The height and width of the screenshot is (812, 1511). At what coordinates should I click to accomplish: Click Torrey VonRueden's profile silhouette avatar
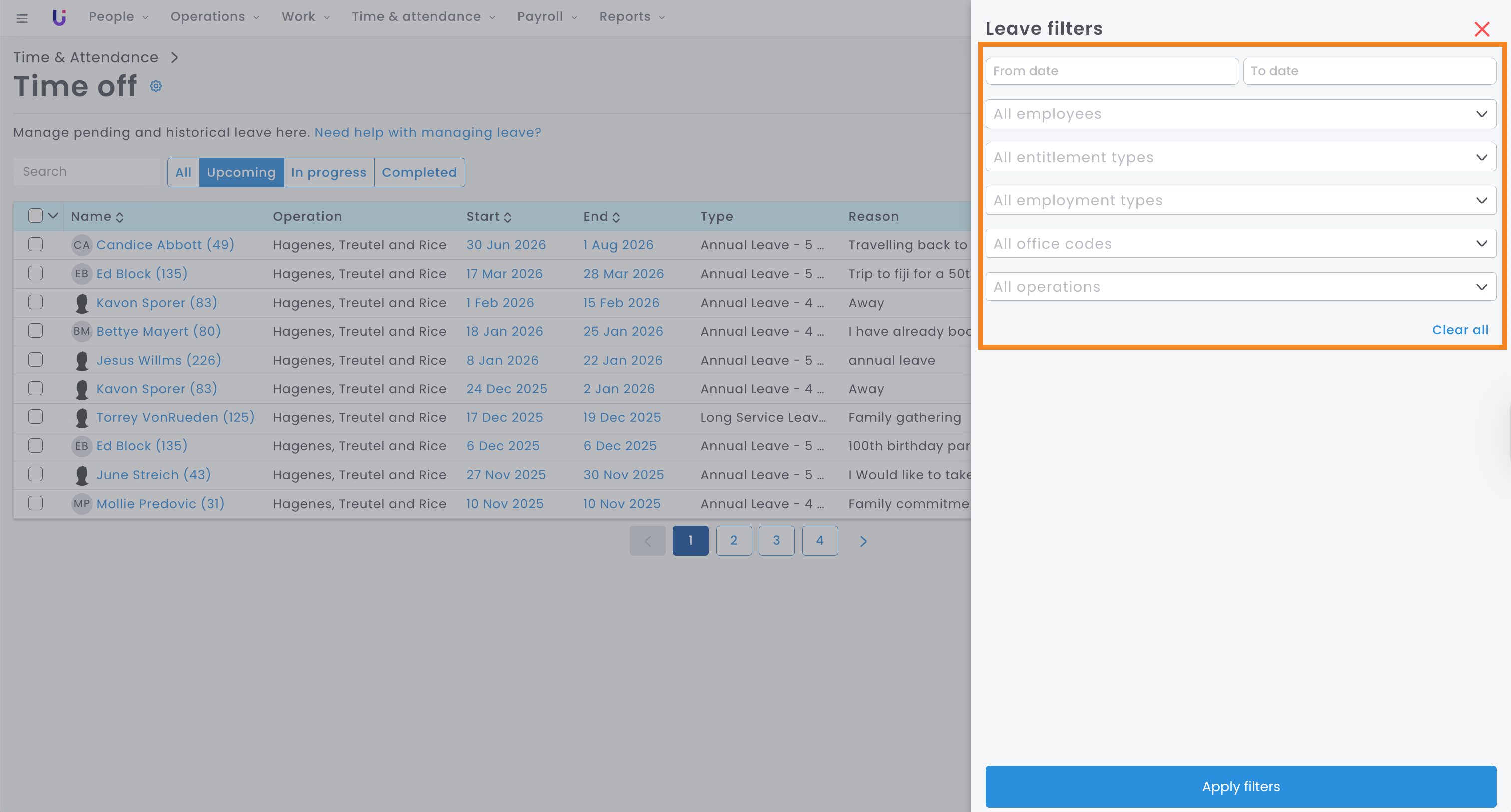tap(81, 418)
